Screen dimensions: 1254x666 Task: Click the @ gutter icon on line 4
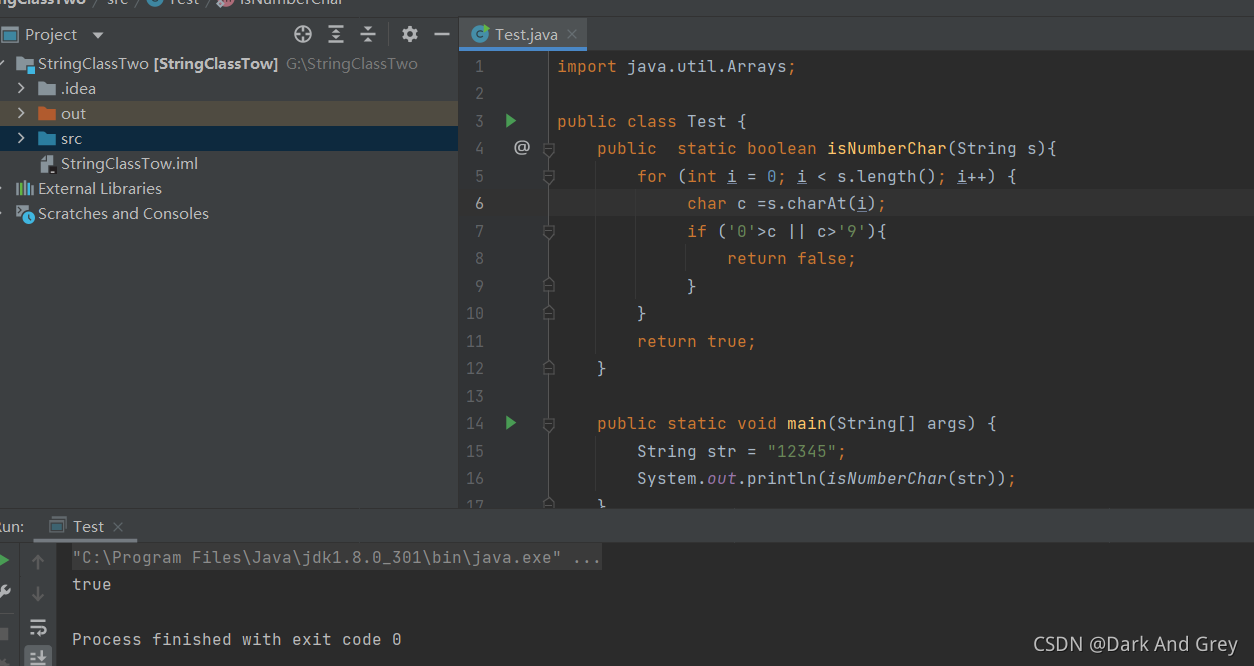(x=521, y=148)
